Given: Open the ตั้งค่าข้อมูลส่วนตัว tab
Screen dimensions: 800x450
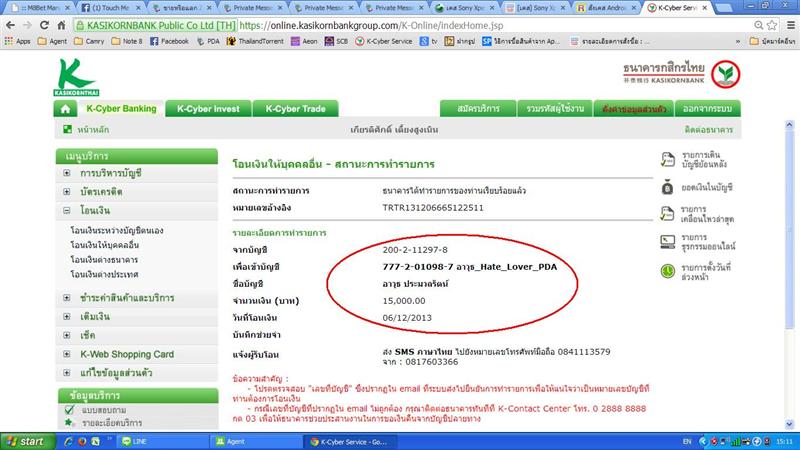Looking at the screenshot, I should coord(634,109).
